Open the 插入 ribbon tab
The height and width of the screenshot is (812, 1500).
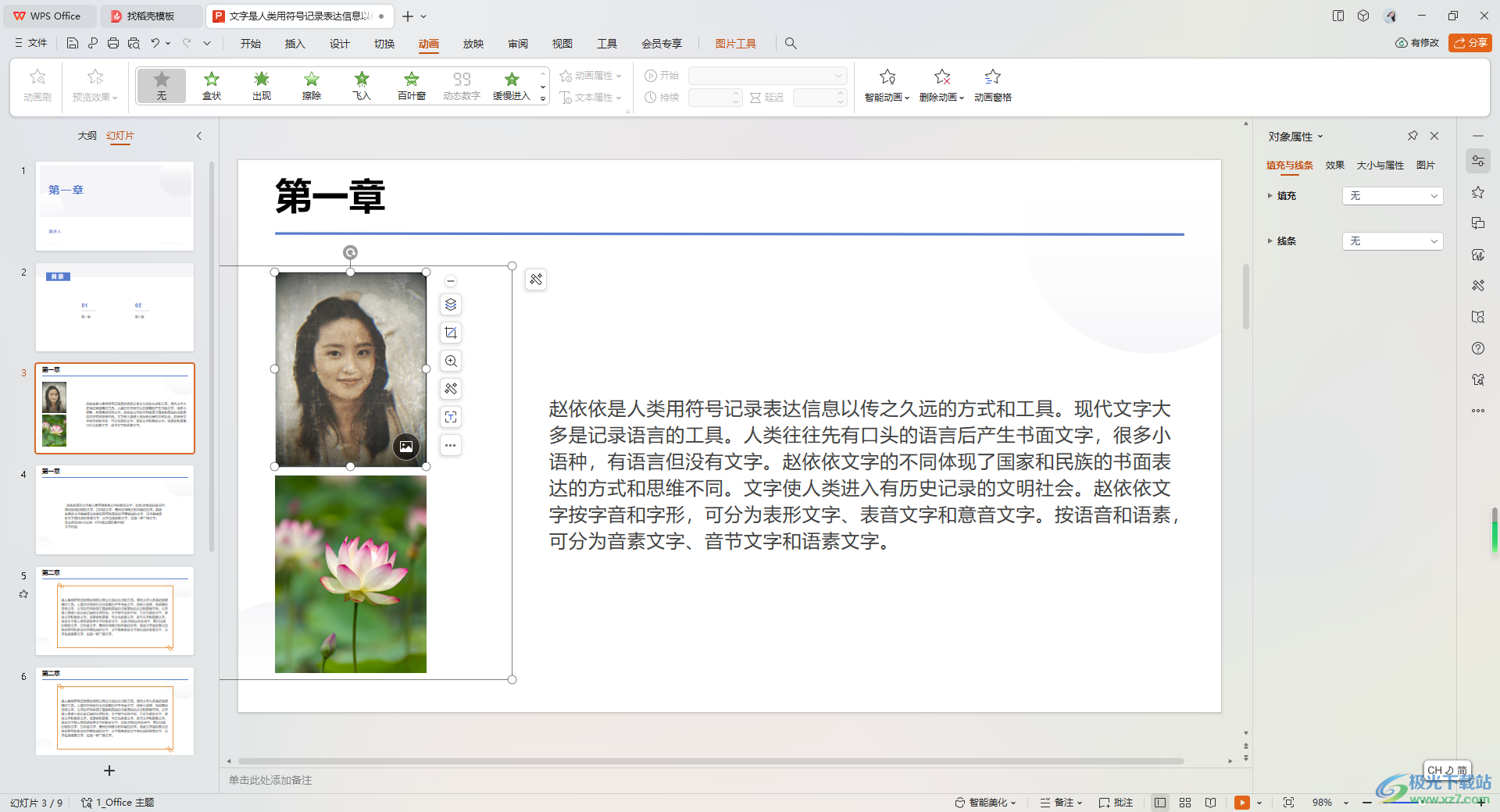[295, 44]
